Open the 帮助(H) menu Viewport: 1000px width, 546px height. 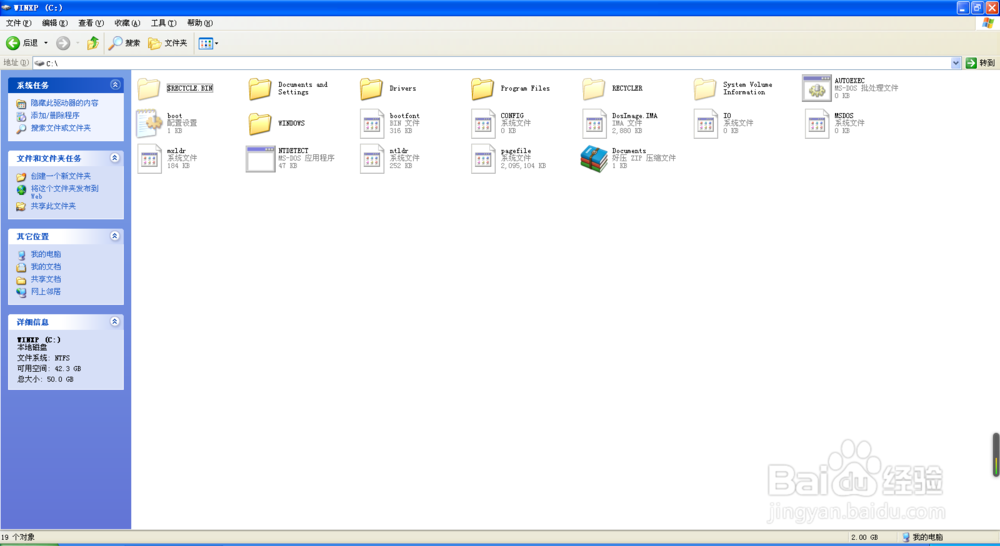[200, 23]
